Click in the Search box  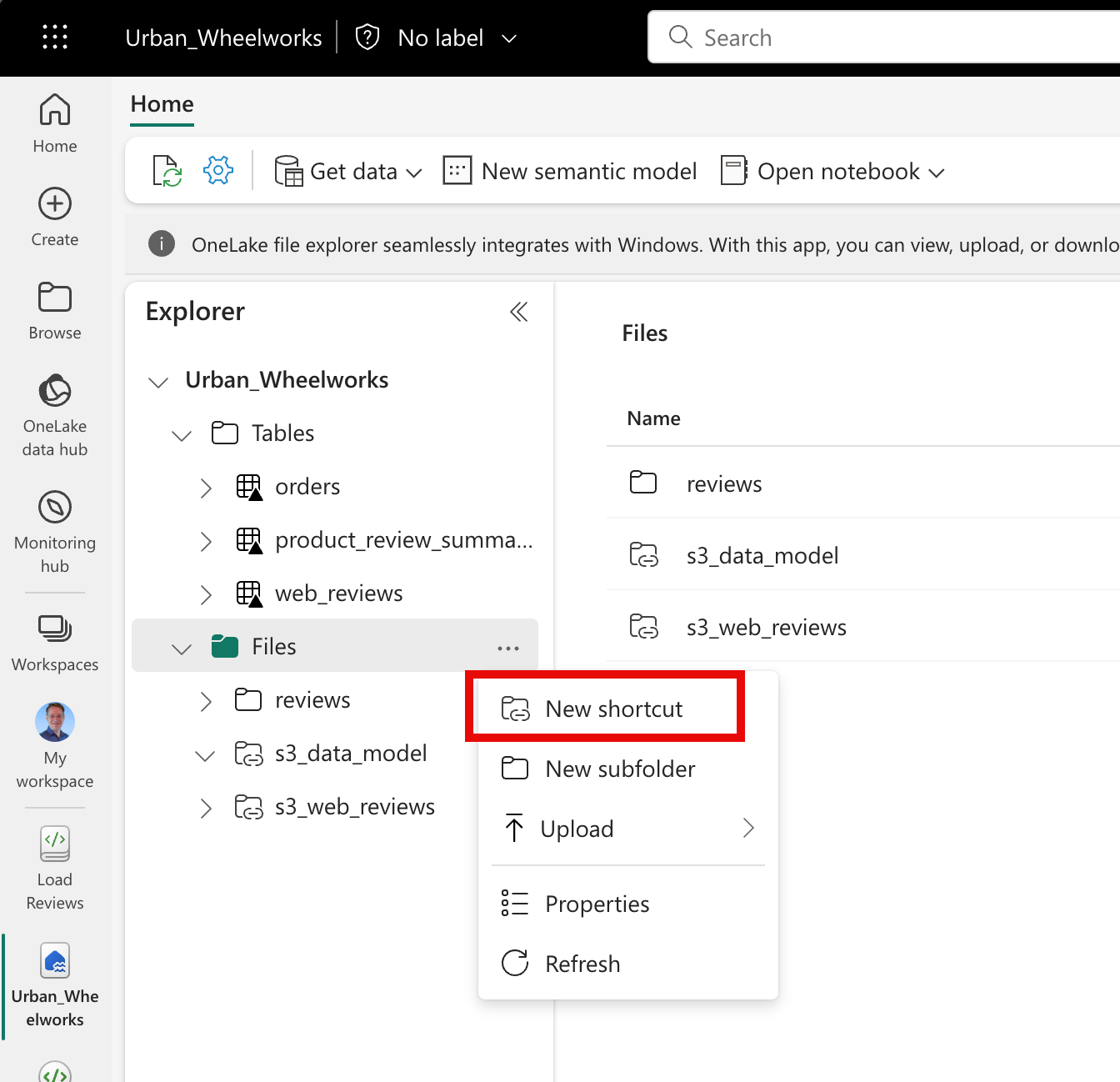[900, 38]
